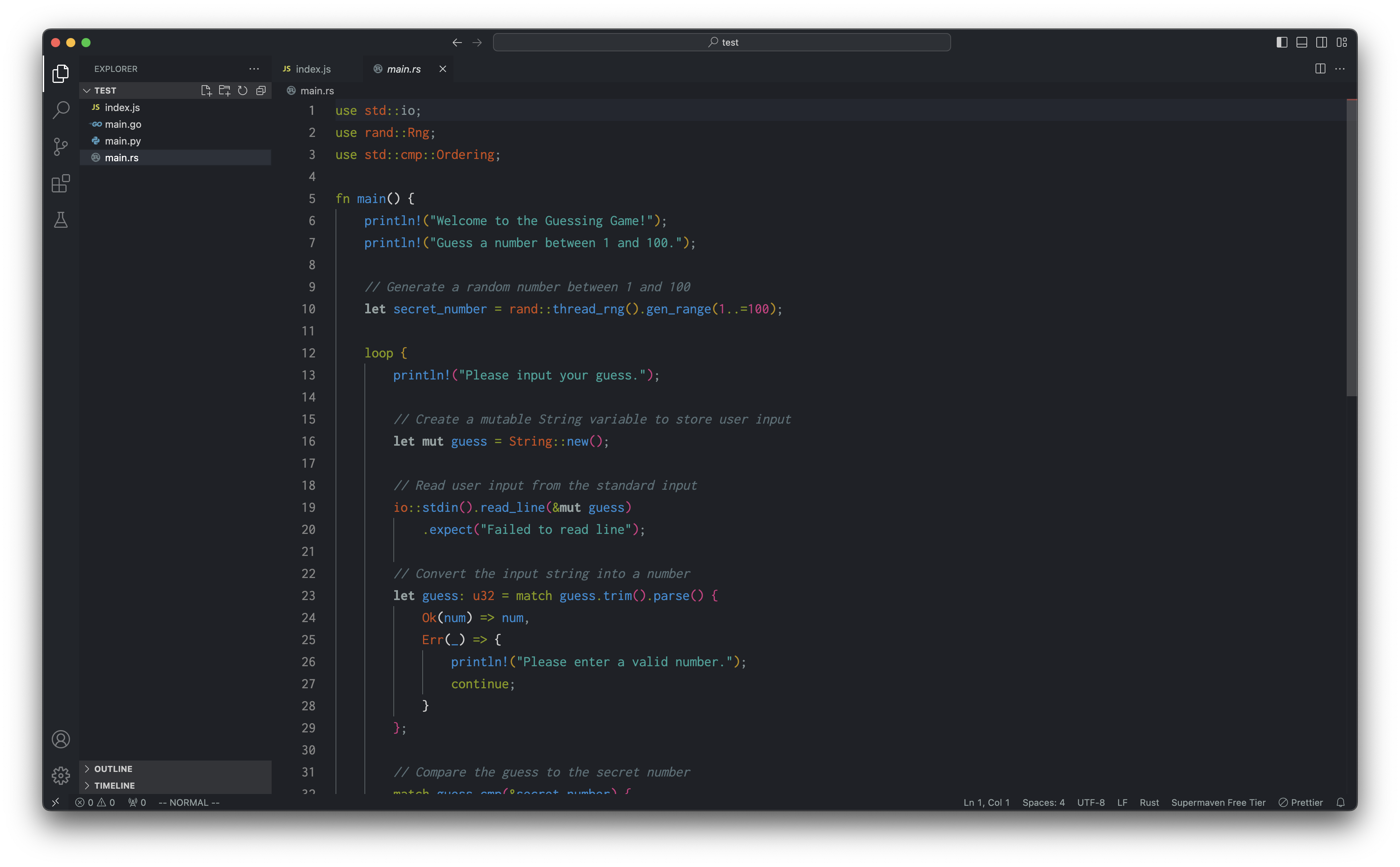Expand the OUTLINE section

175,769
